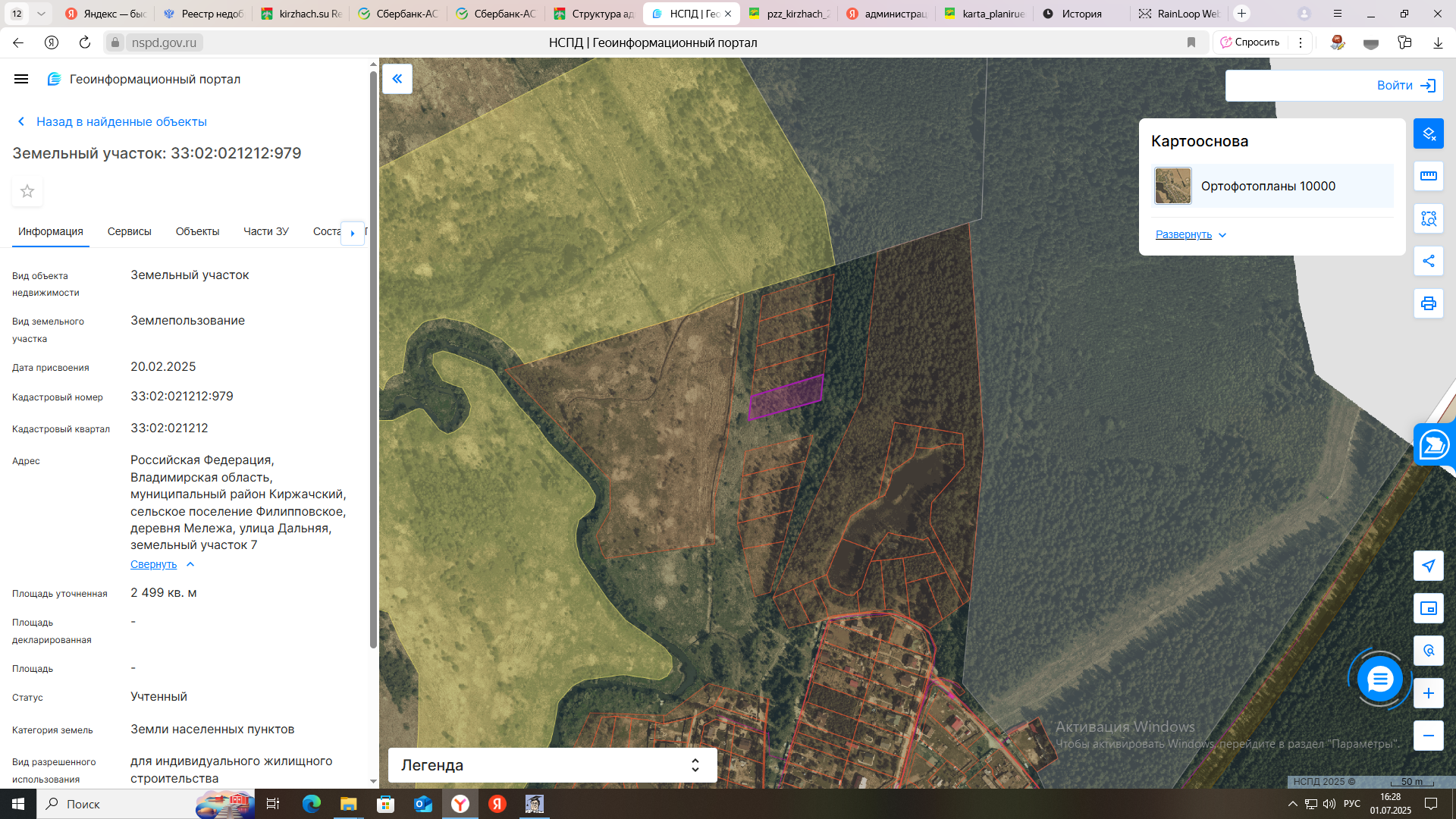
Task: Open the hamburger main menu
Action: pyautogui.click(x=21, y=79)
